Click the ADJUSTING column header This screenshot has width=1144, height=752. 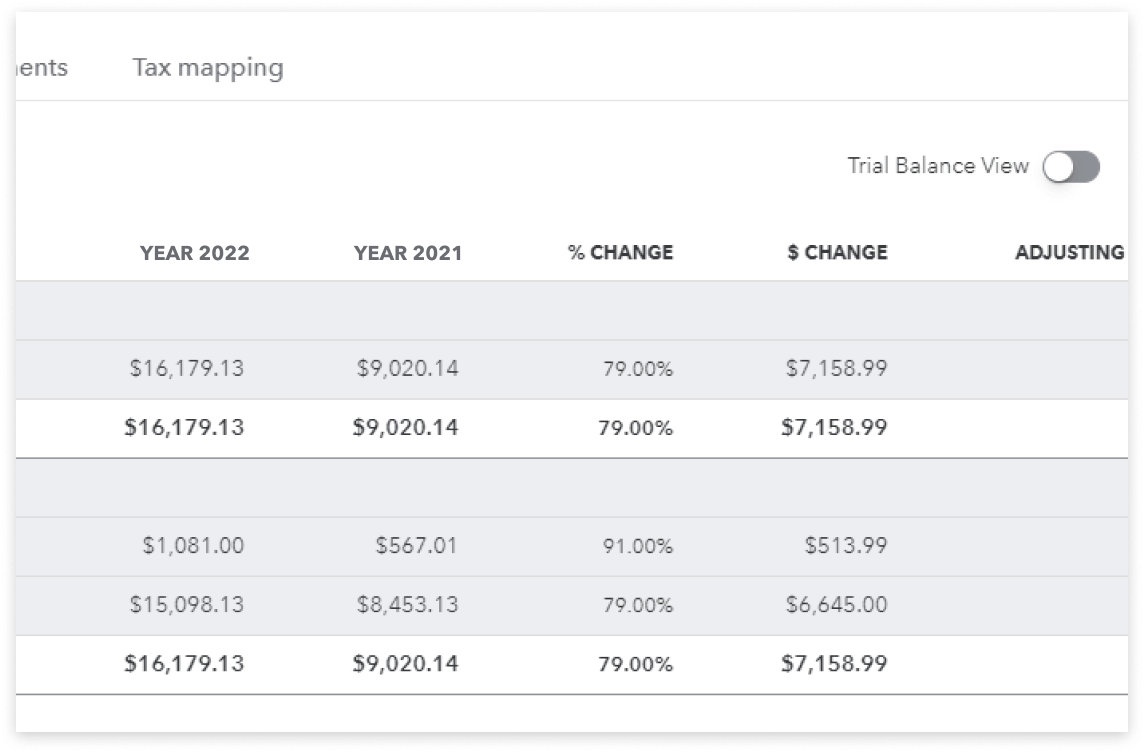coord(1069,253)
